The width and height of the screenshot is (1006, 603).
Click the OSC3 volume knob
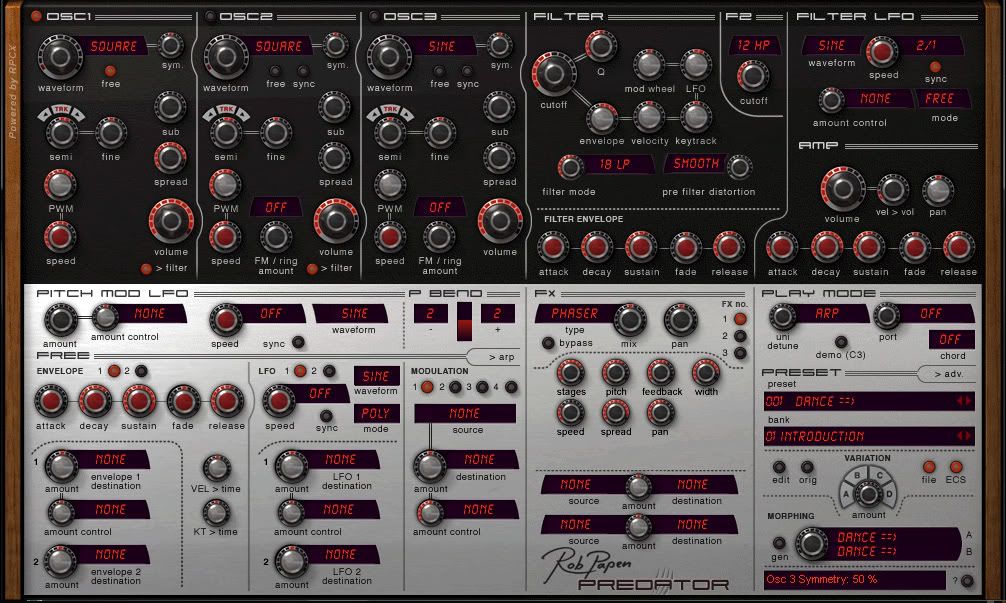pyautogui.click(x=500, y=221)
